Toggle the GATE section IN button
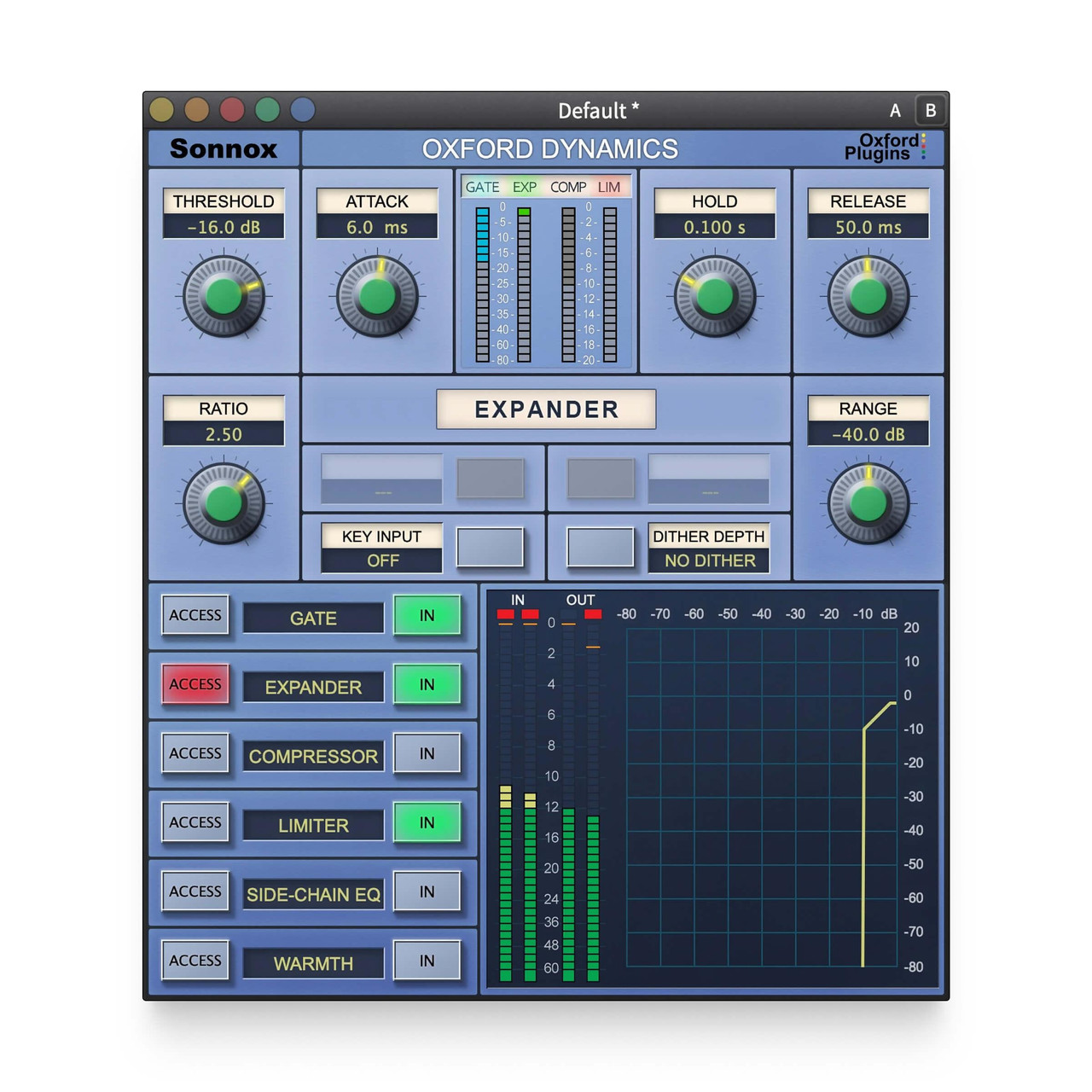Screen dimensions: 1092x1092 tap(427, 616)
